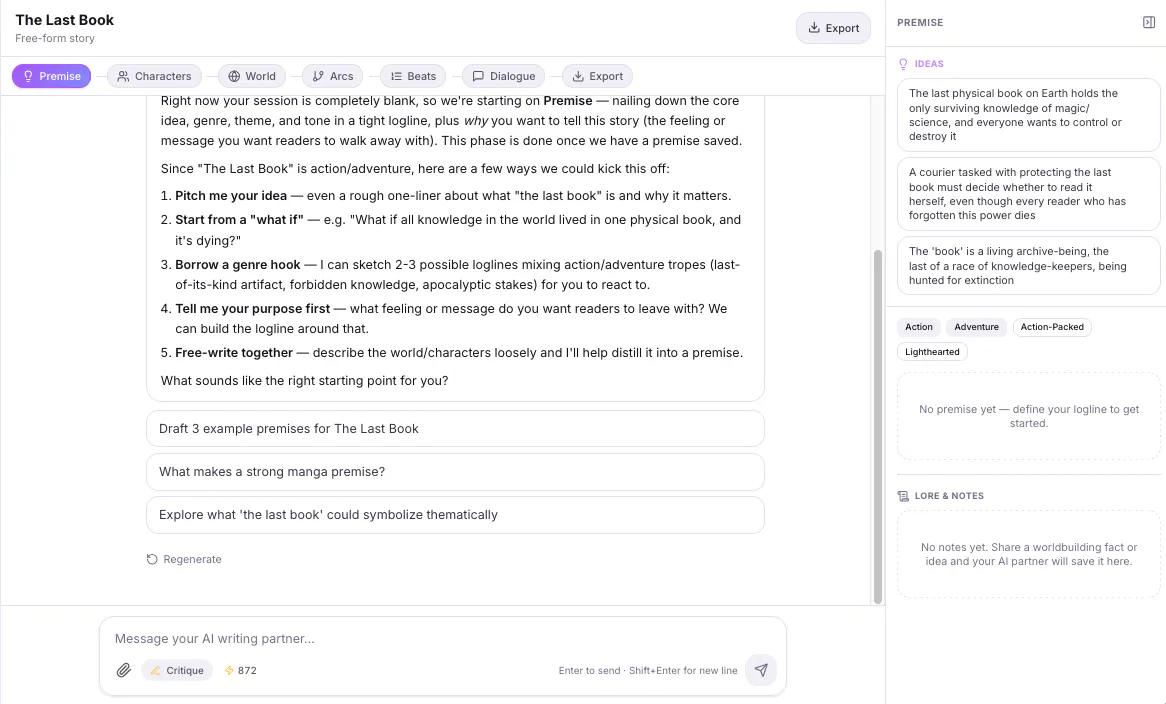The image size is (1166, 704).
Task: Click the 'Start from a "what if"' option text
Action: coord(239,220)
